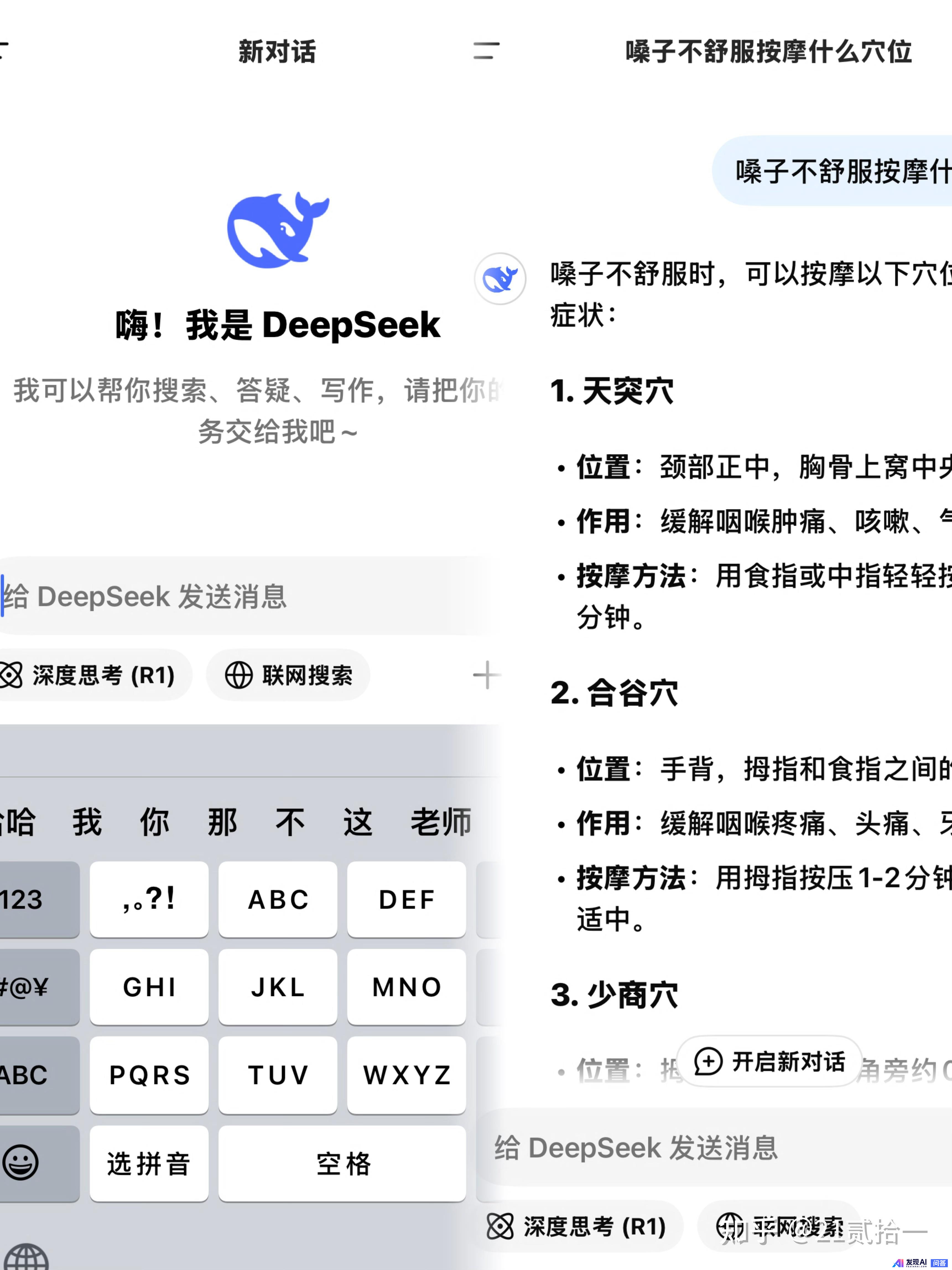
Task: Pick candidate word 老师
Action: coord(441,822)
